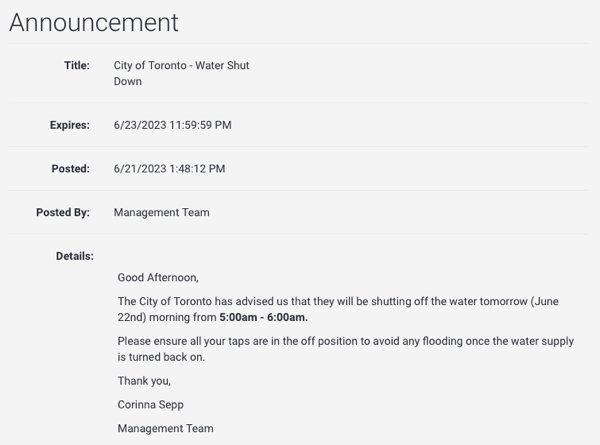Click the Management Team poster name
This screenshot has height=445, width=600.
[x=161, y=212]
